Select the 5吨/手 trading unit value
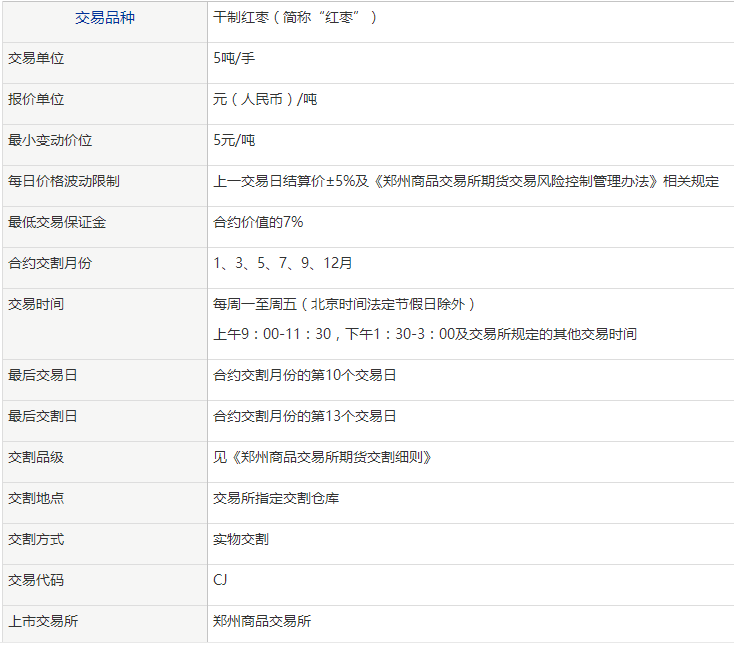Image resolution: width=734 pixels, height=649 pixels. click(227, 58)
